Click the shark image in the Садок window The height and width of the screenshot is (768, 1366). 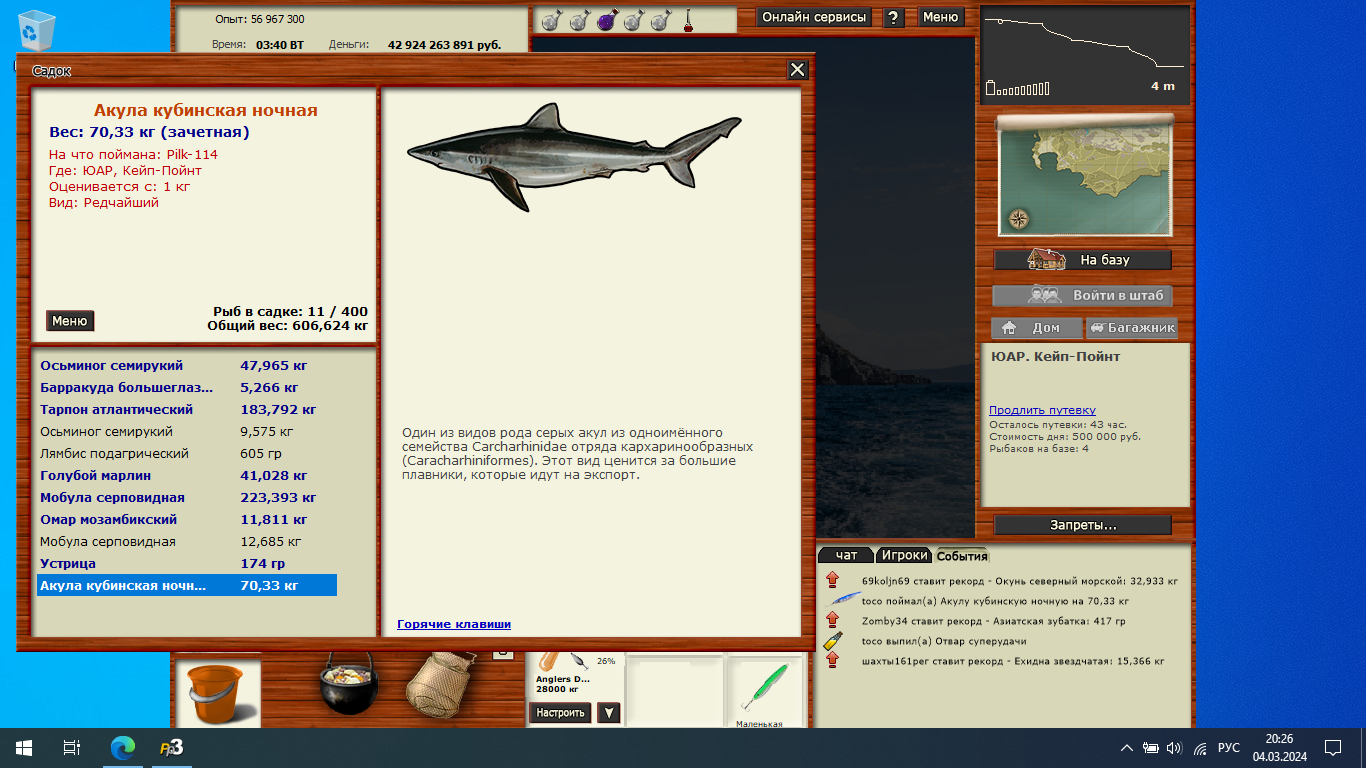574,156
